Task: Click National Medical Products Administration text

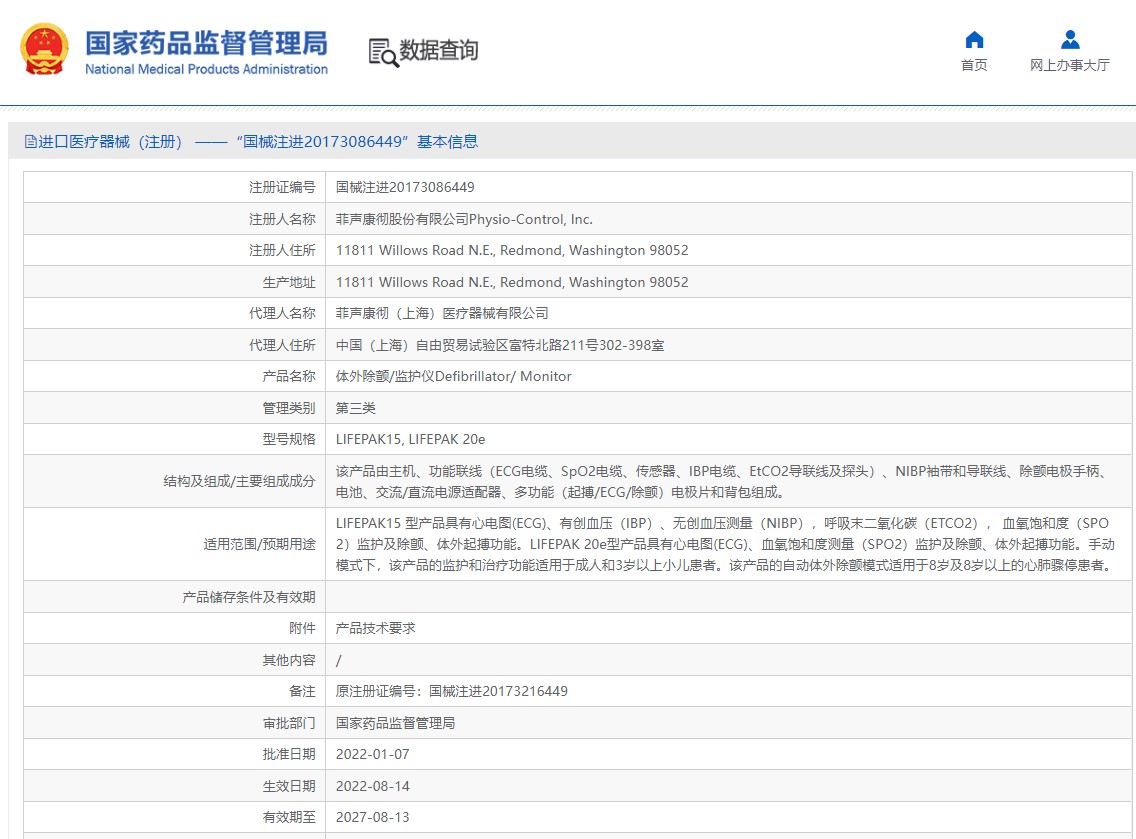Action: pos(206,70)
